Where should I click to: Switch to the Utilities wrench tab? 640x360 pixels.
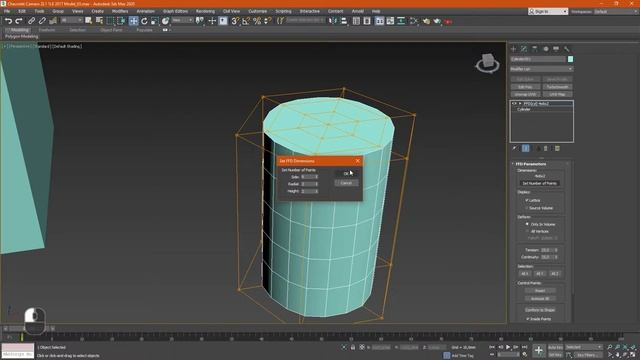coord(567,49)
